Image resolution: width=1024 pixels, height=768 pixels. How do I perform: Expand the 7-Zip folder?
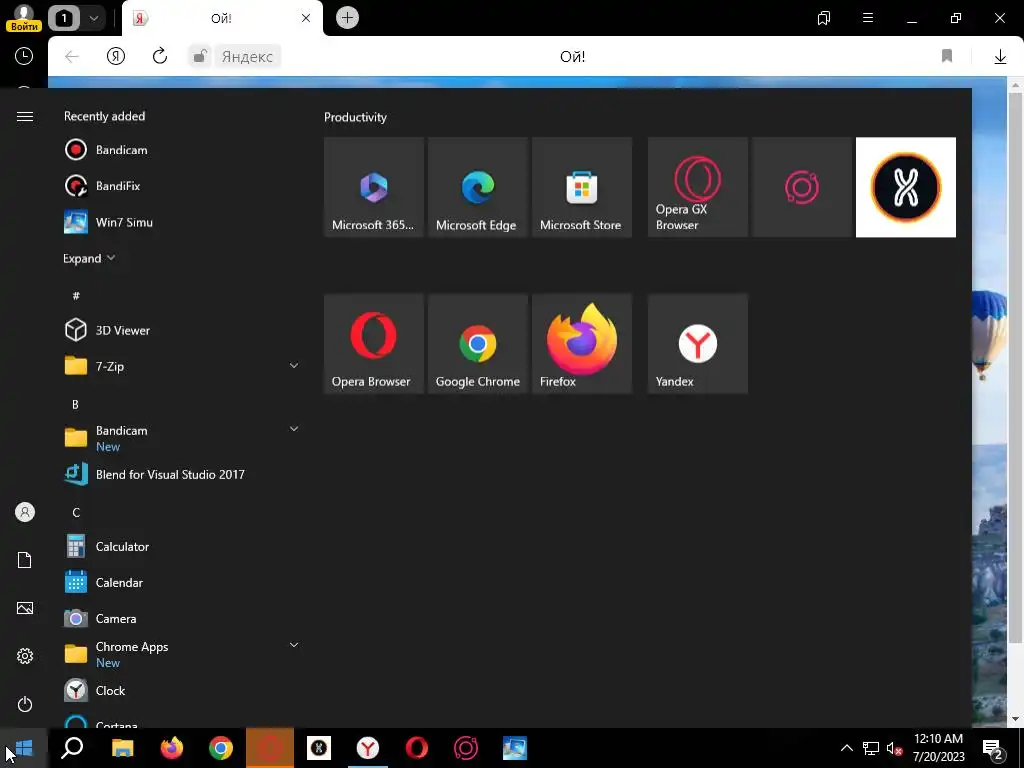(x=294, y=366)
